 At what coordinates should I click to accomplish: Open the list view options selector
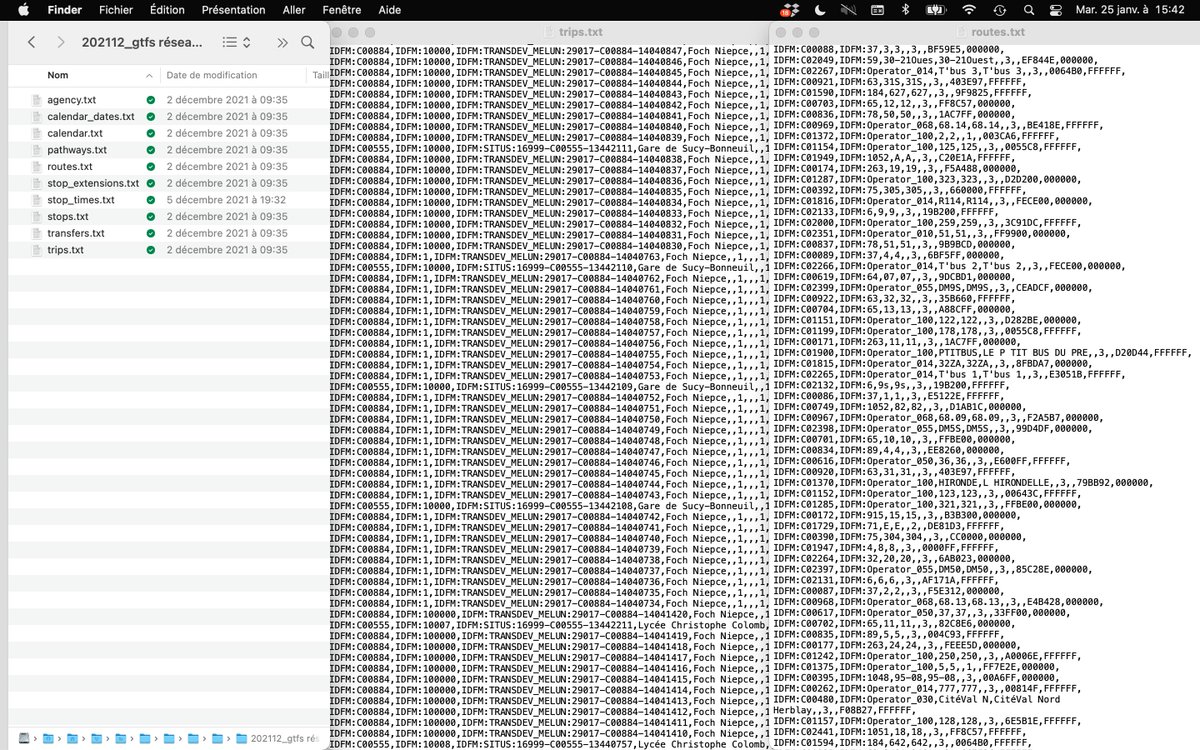pyautogui.click(x=236, y=43)
